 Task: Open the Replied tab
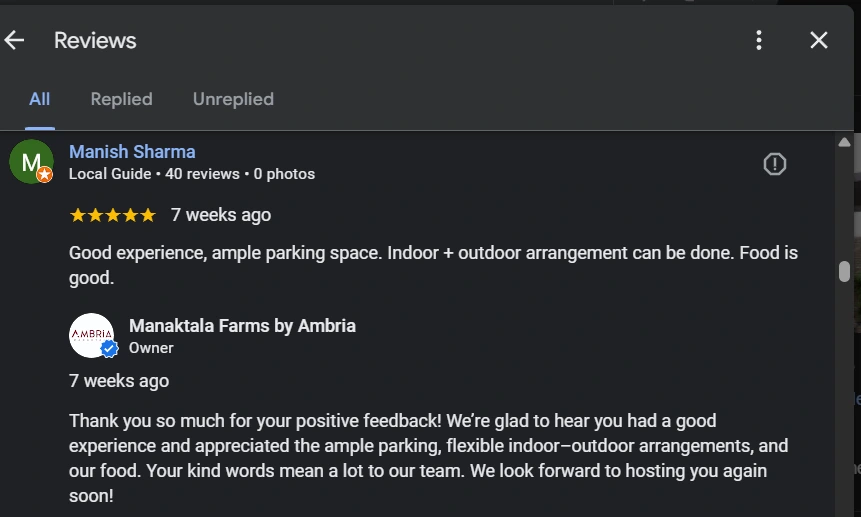[121, 99]
